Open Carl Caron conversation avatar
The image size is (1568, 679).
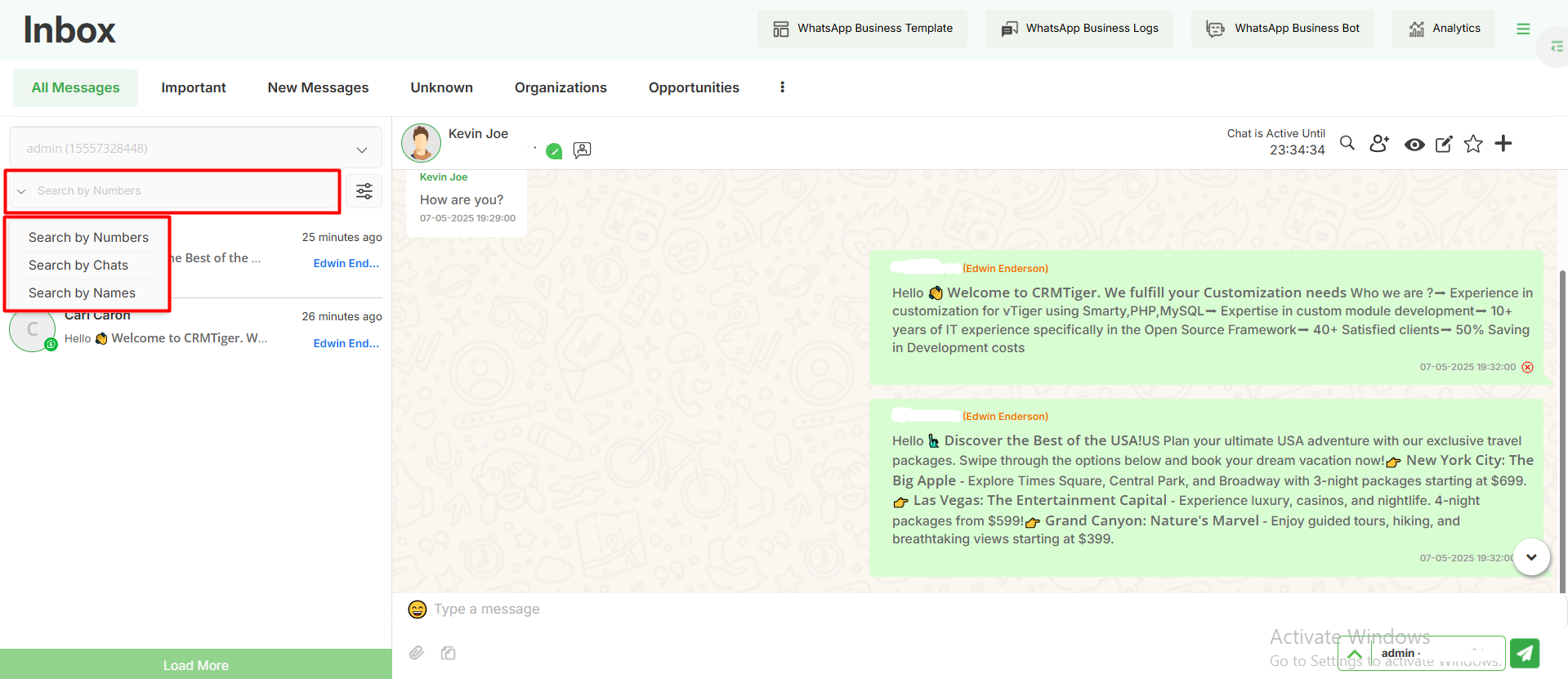[33, 330]
